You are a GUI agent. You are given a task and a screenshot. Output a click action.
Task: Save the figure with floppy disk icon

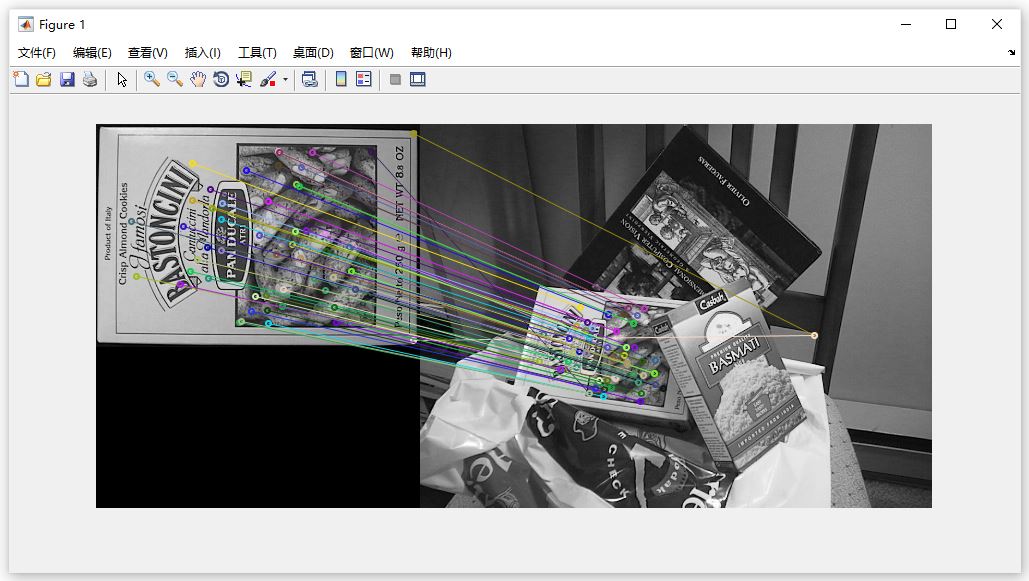[x=67, y=79]
